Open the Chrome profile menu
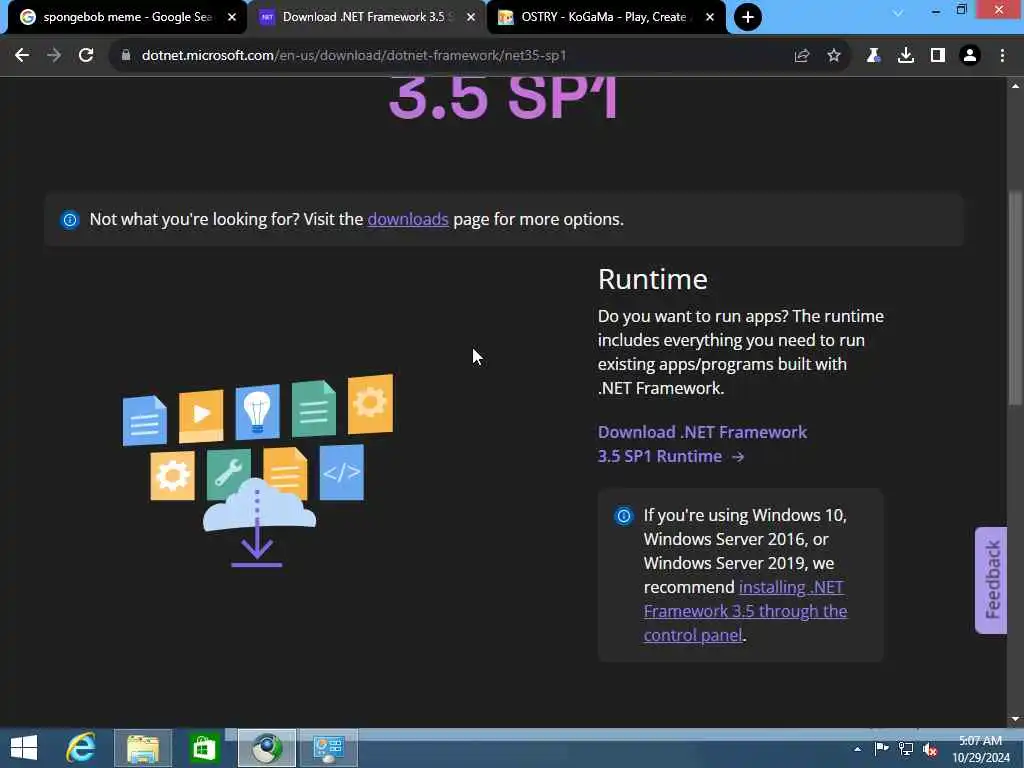The height and width of the screenshot is (768, 1024). 970,56
